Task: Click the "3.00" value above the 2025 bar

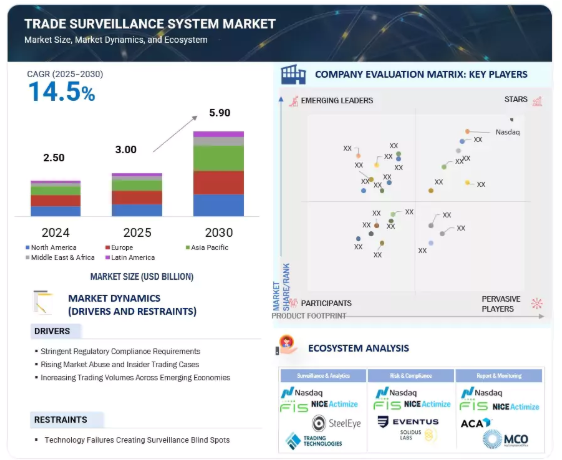Action: (126, 150)
